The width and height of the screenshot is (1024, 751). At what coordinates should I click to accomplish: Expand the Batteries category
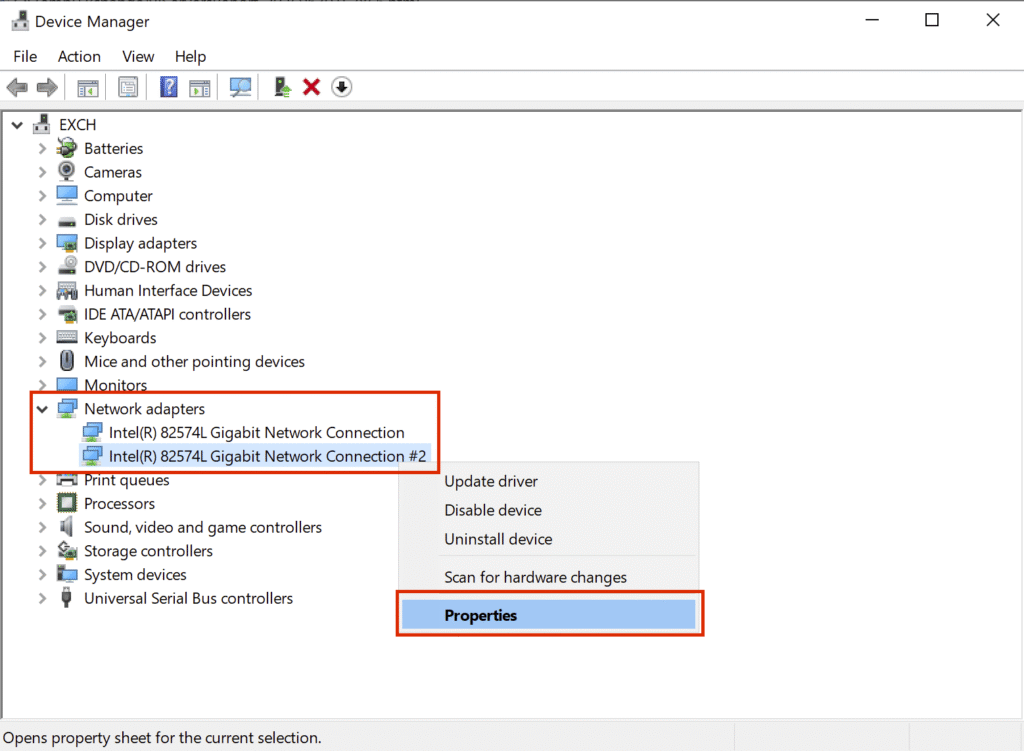[42, 148]
